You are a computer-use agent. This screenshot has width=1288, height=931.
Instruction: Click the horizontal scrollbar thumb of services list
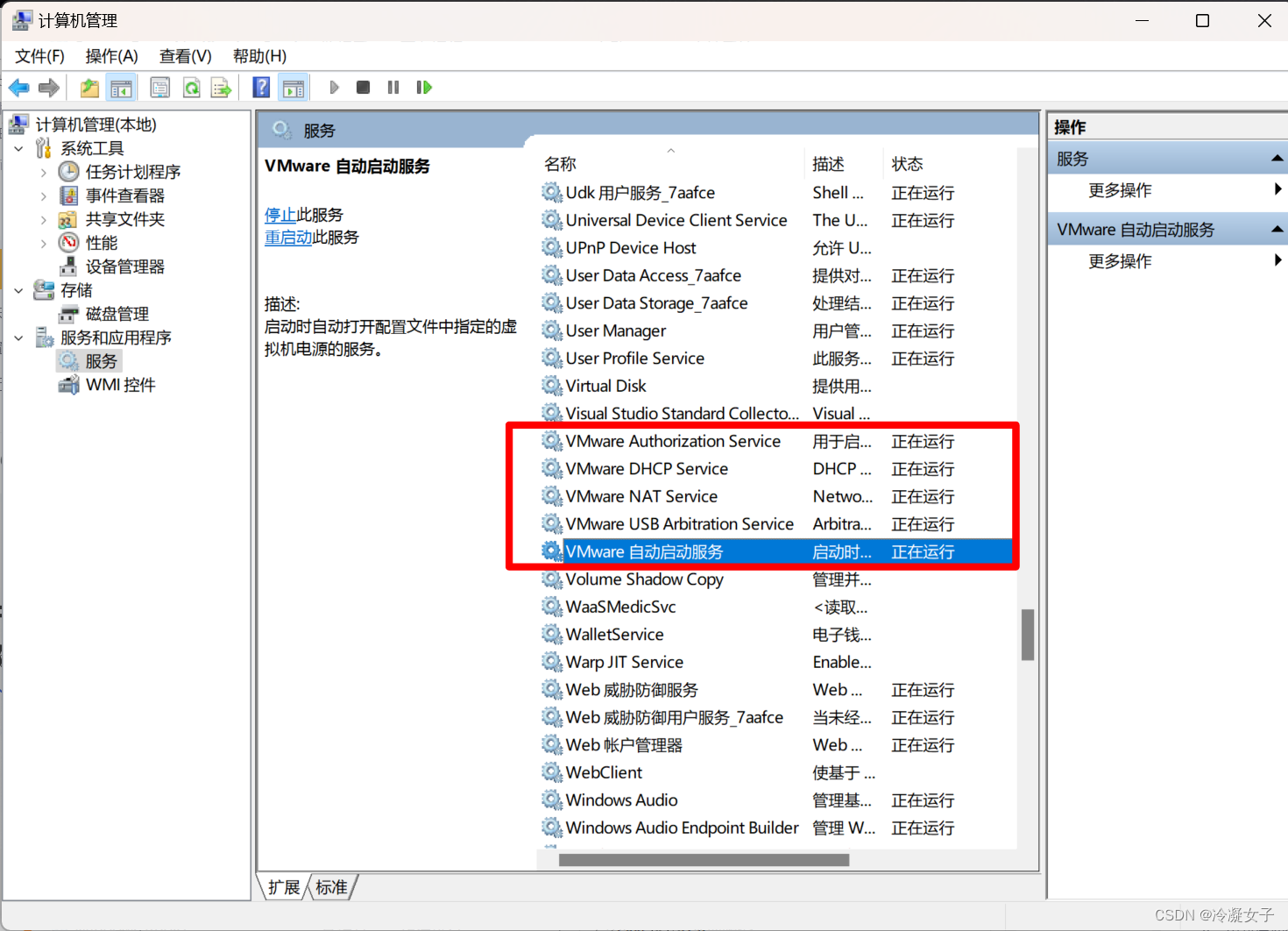pyautogui.click(x=704, y=860)
